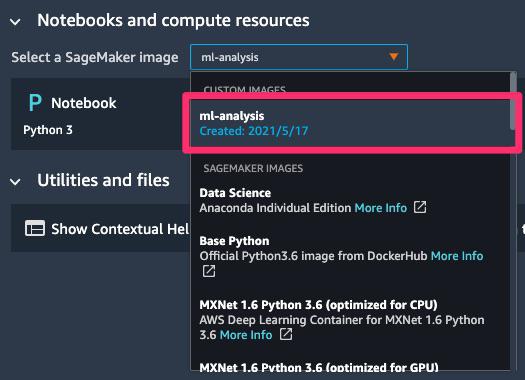This screenshot has height=380, width=525.
Task: Select MXNet 1.6 Python 3.6 optimized for CPU
Action: [x=350, y=320]
